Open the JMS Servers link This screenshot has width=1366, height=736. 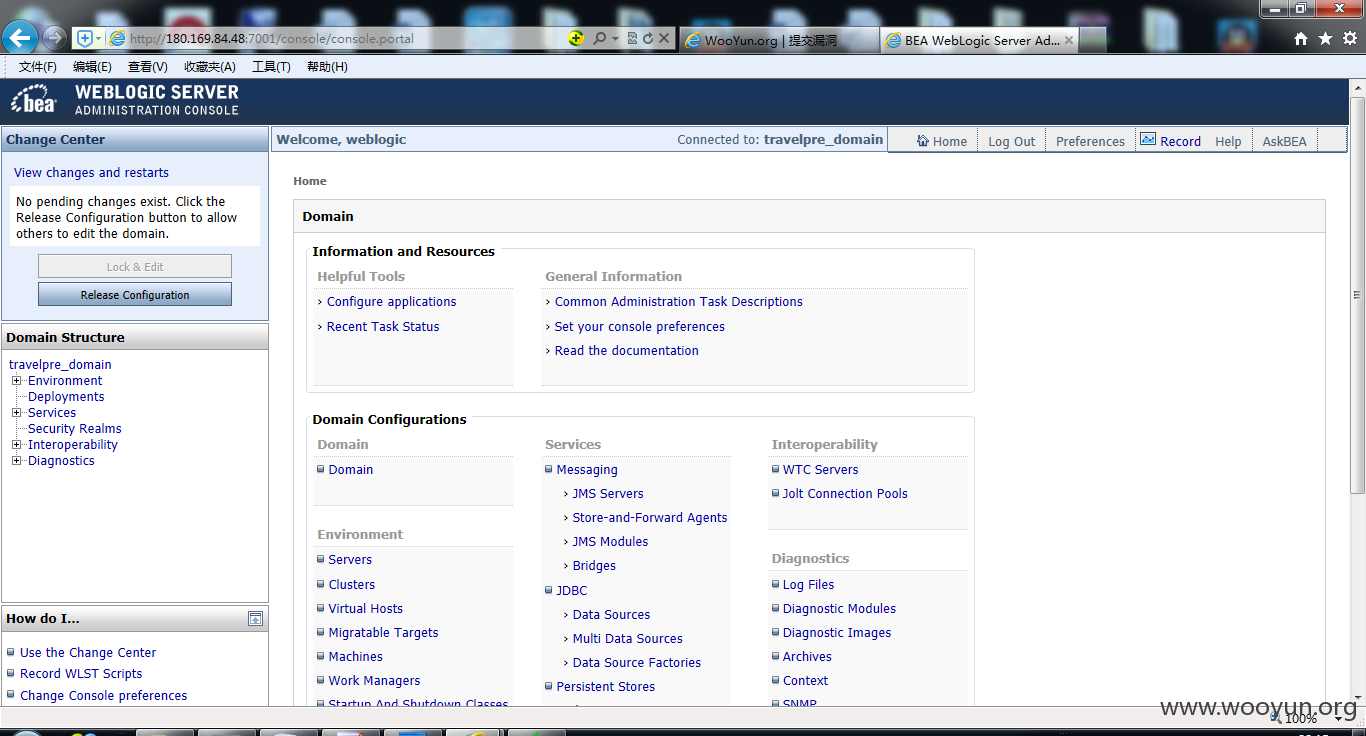point(608,494)
